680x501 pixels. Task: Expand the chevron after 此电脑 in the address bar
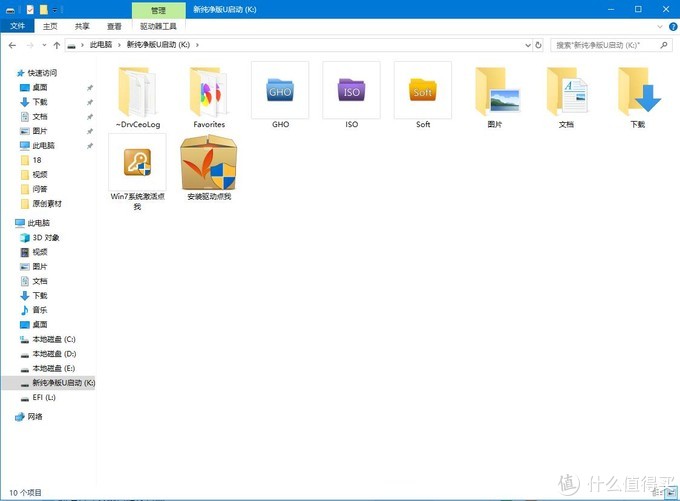tap(119, 45)
